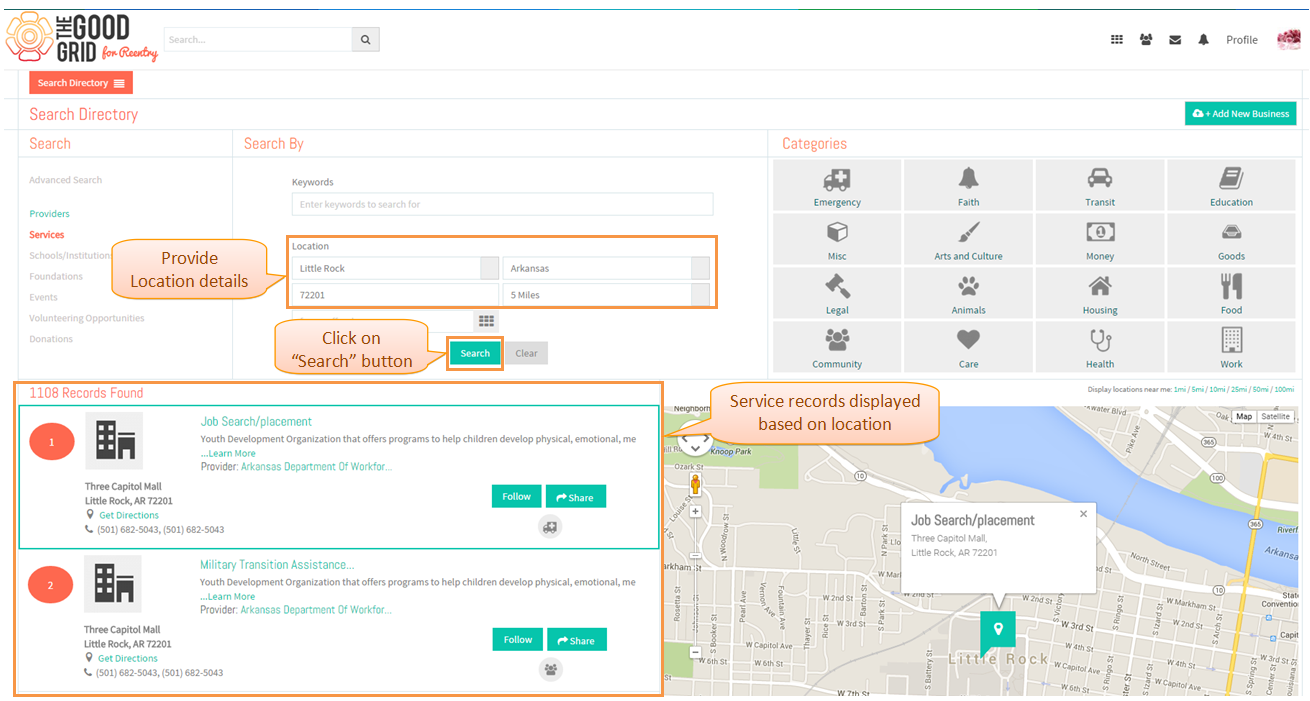Click the teal location pin on map
This screenshot has width=1310, height=701.
pyautogui.click(x=997, y=630)
